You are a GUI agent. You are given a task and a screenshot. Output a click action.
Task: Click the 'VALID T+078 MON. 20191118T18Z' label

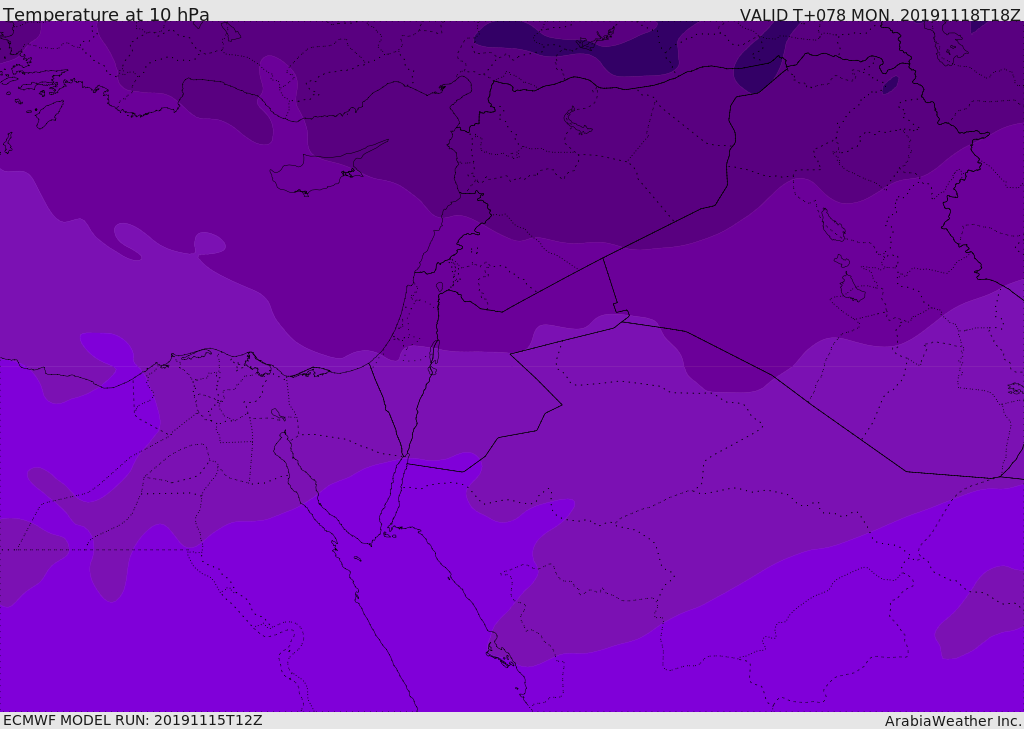coord(880,14)
